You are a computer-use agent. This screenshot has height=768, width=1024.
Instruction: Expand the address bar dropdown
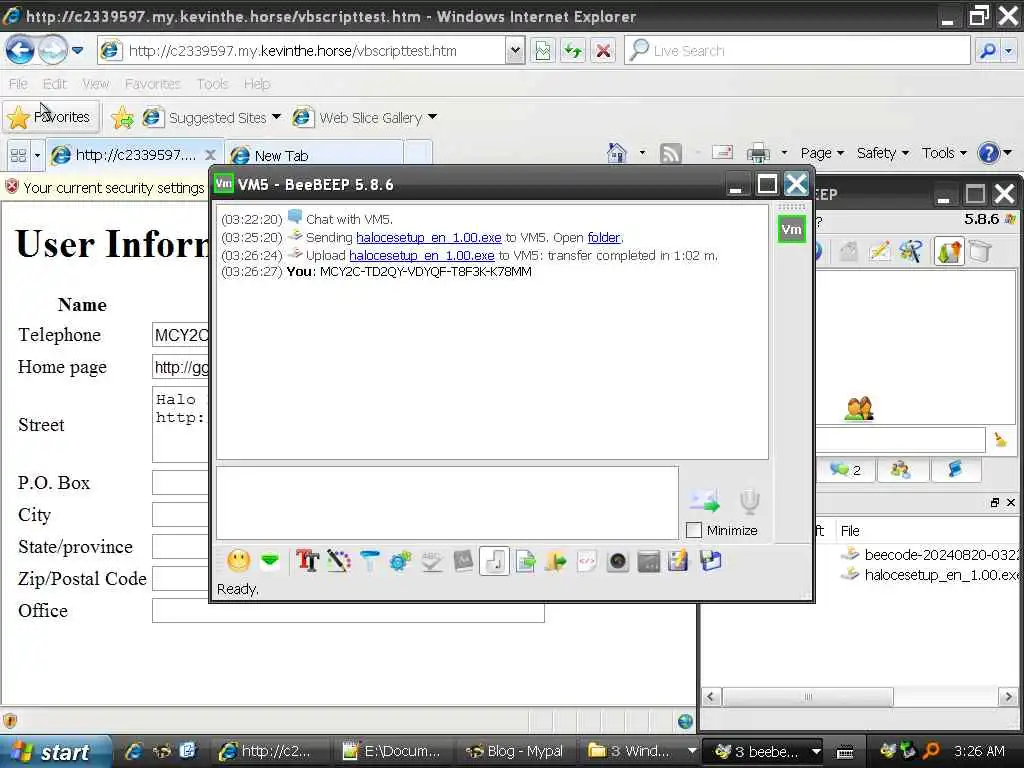(x=515, y=50)
